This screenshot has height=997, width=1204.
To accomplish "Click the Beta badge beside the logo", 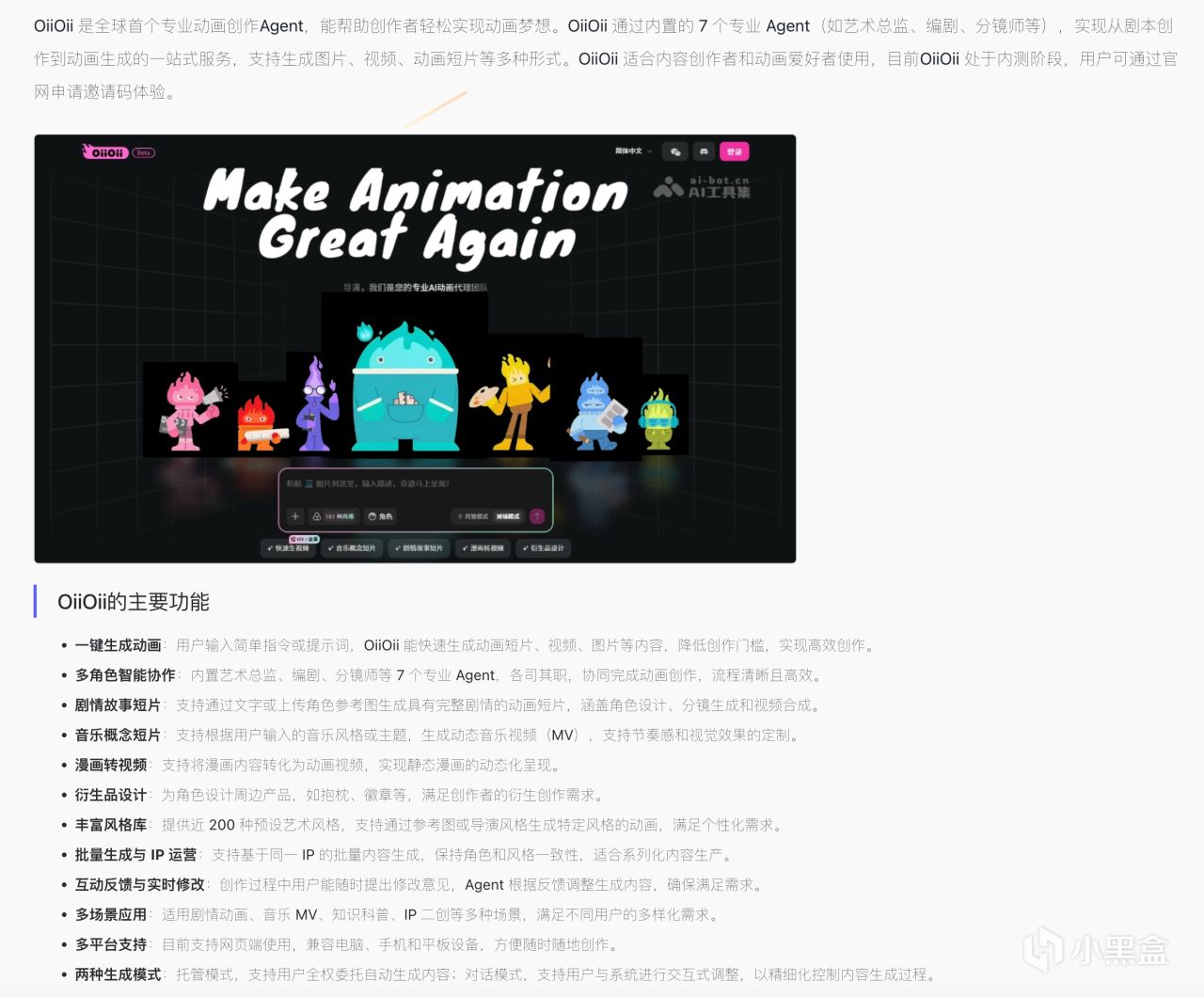I will (x=143, y=152).
